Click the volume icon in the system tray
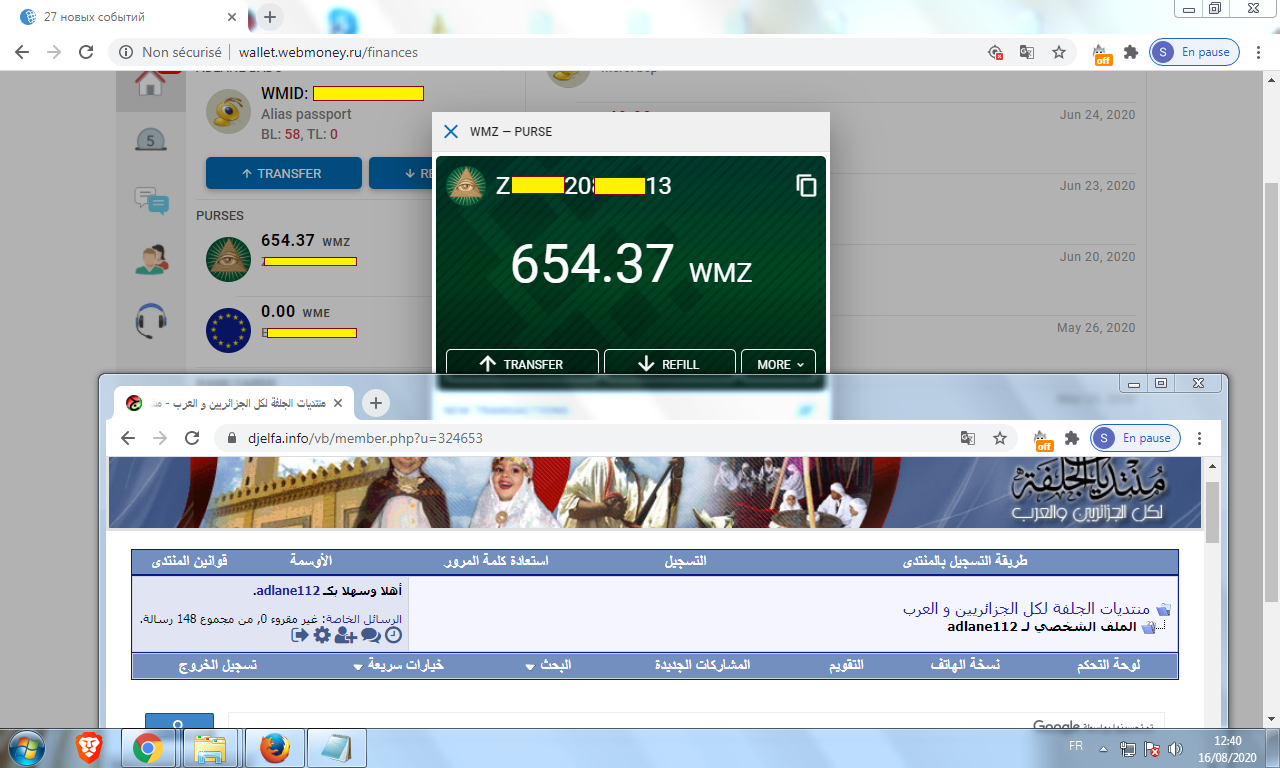This screenshot has width=1280, height=768. 1177,747
